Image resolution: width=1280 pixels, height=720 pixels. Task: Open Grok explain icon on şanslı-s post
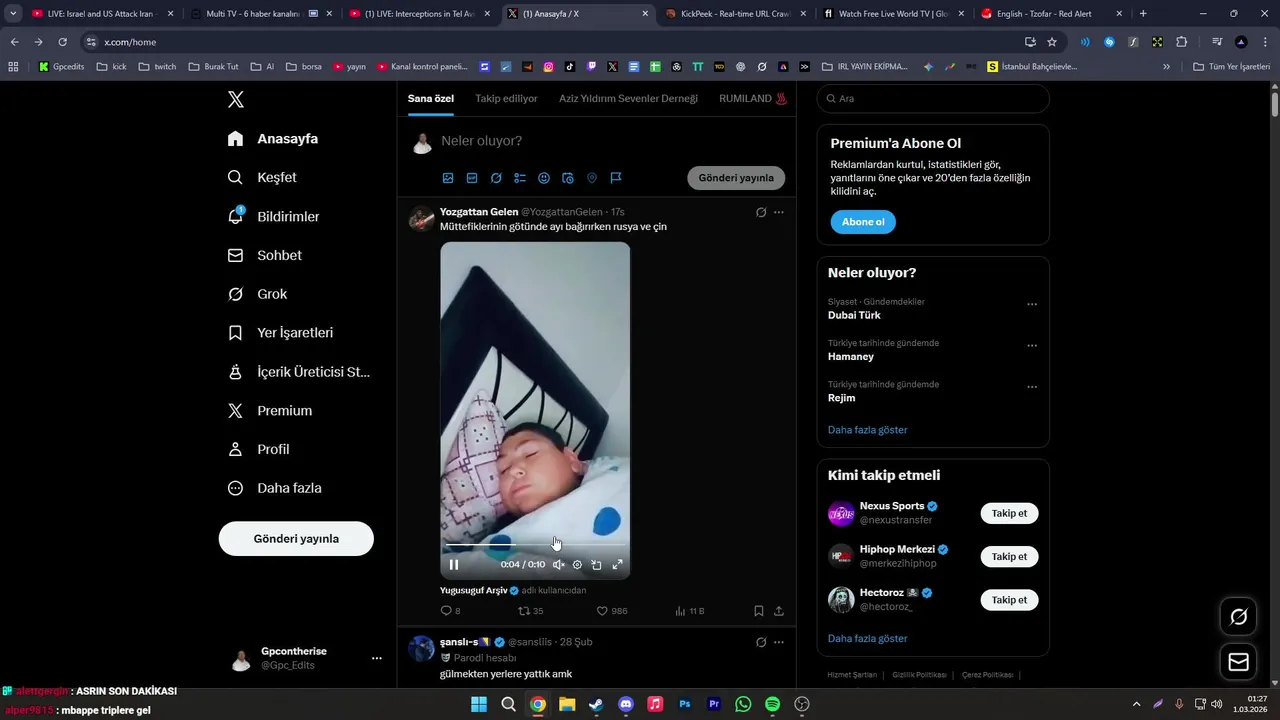[761, 642]
